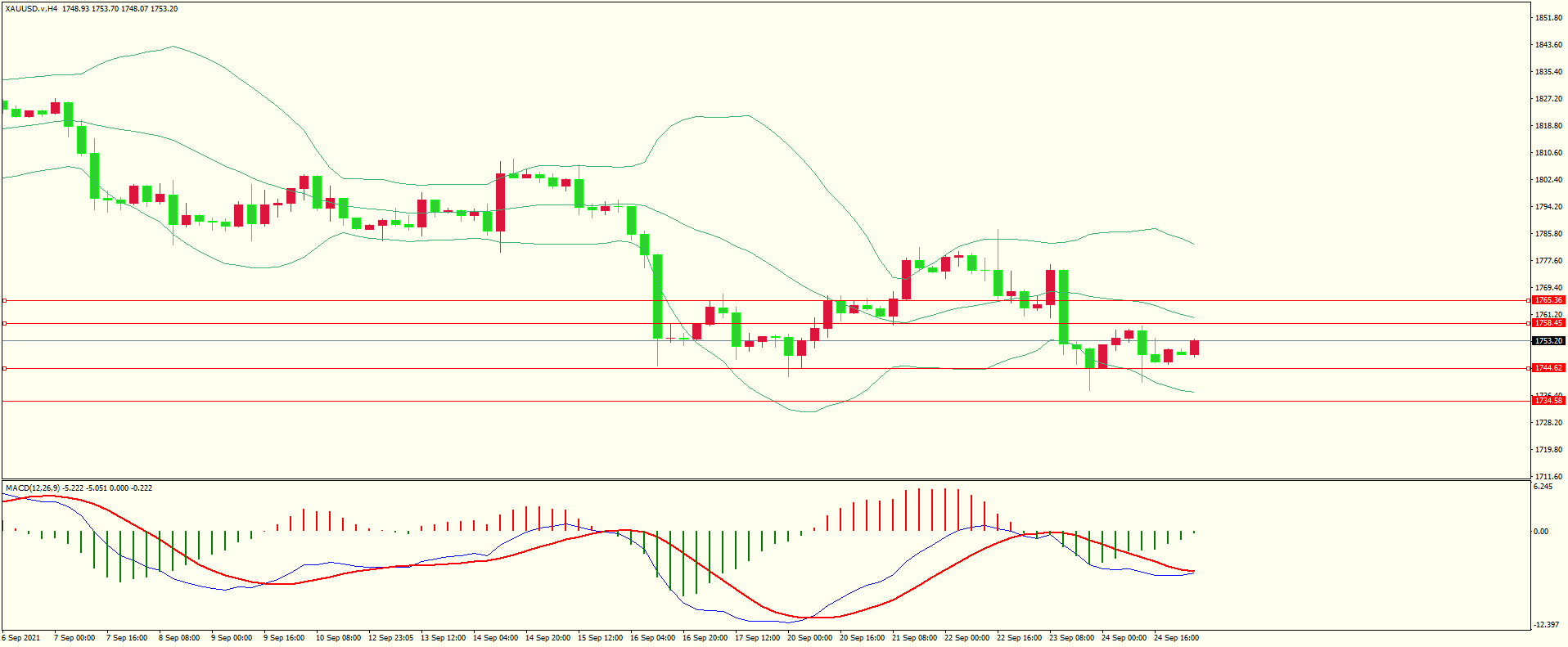Click the 20 Sep 00:00 time axis label
1568x647 pixels.
pyautogui.click(x=809, y=637)
